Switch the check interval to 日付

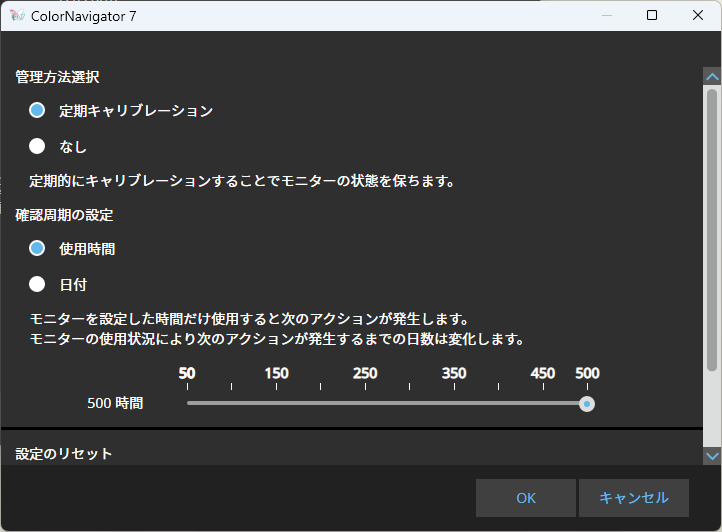37,284
